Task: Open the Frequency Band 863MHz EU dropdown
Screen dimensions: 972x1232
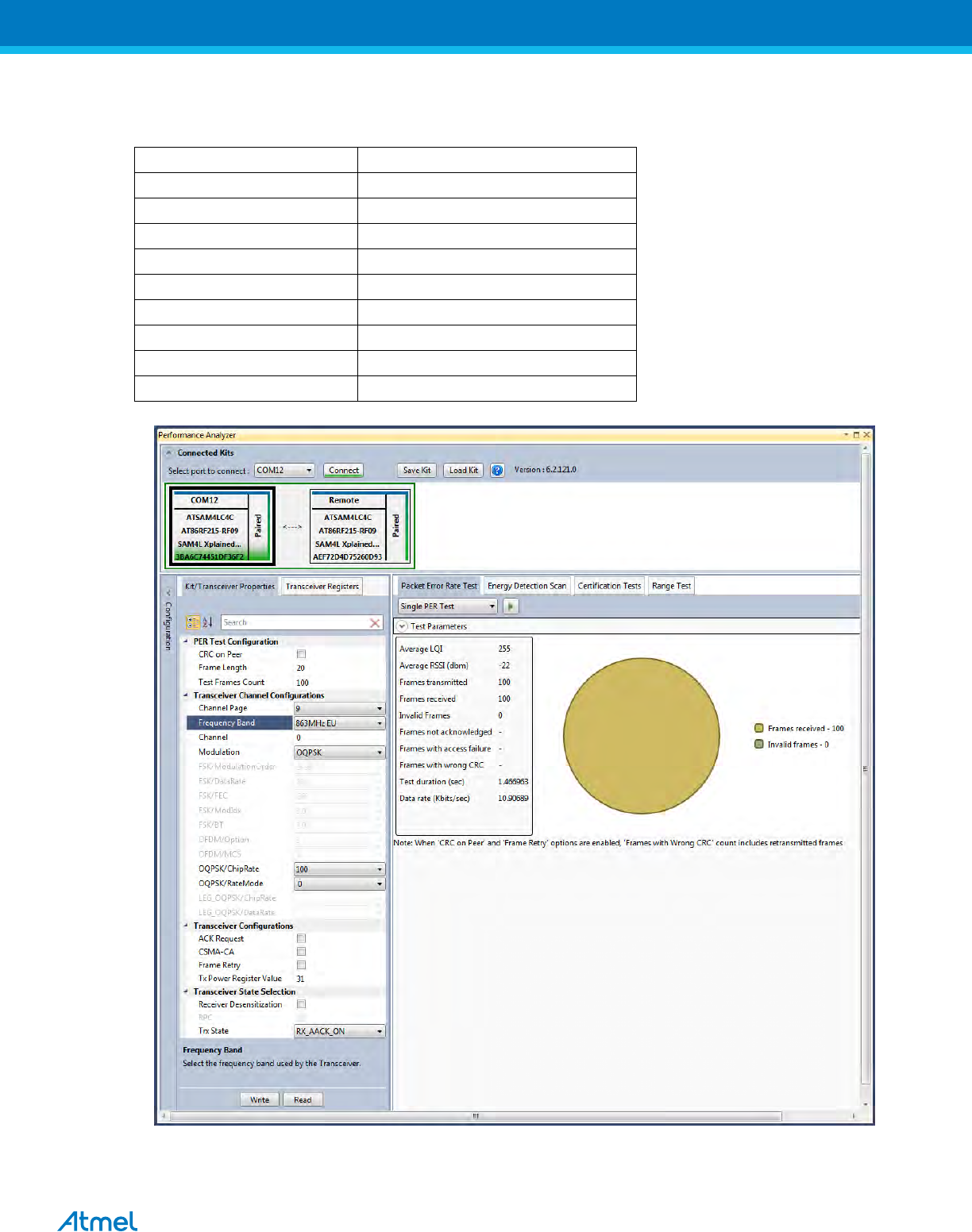Action: (379, 723)
